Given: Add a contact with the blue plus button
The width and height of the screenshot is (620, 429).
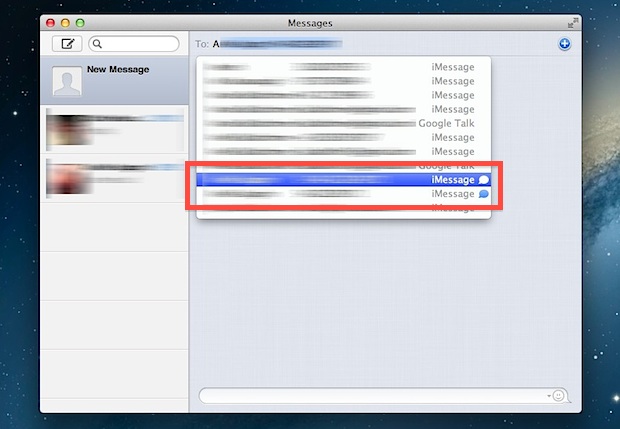Looking at the screenshot, I should coord(564,43).
